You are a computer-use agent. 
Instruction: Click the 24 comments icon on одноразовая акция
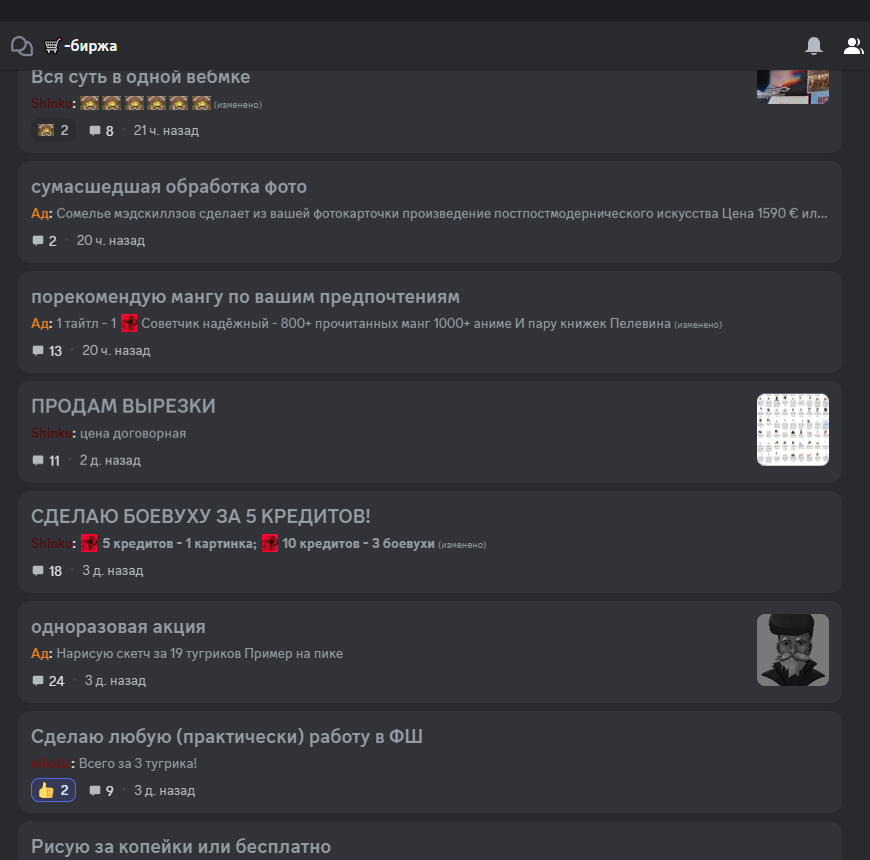click(x=38, y=681)
